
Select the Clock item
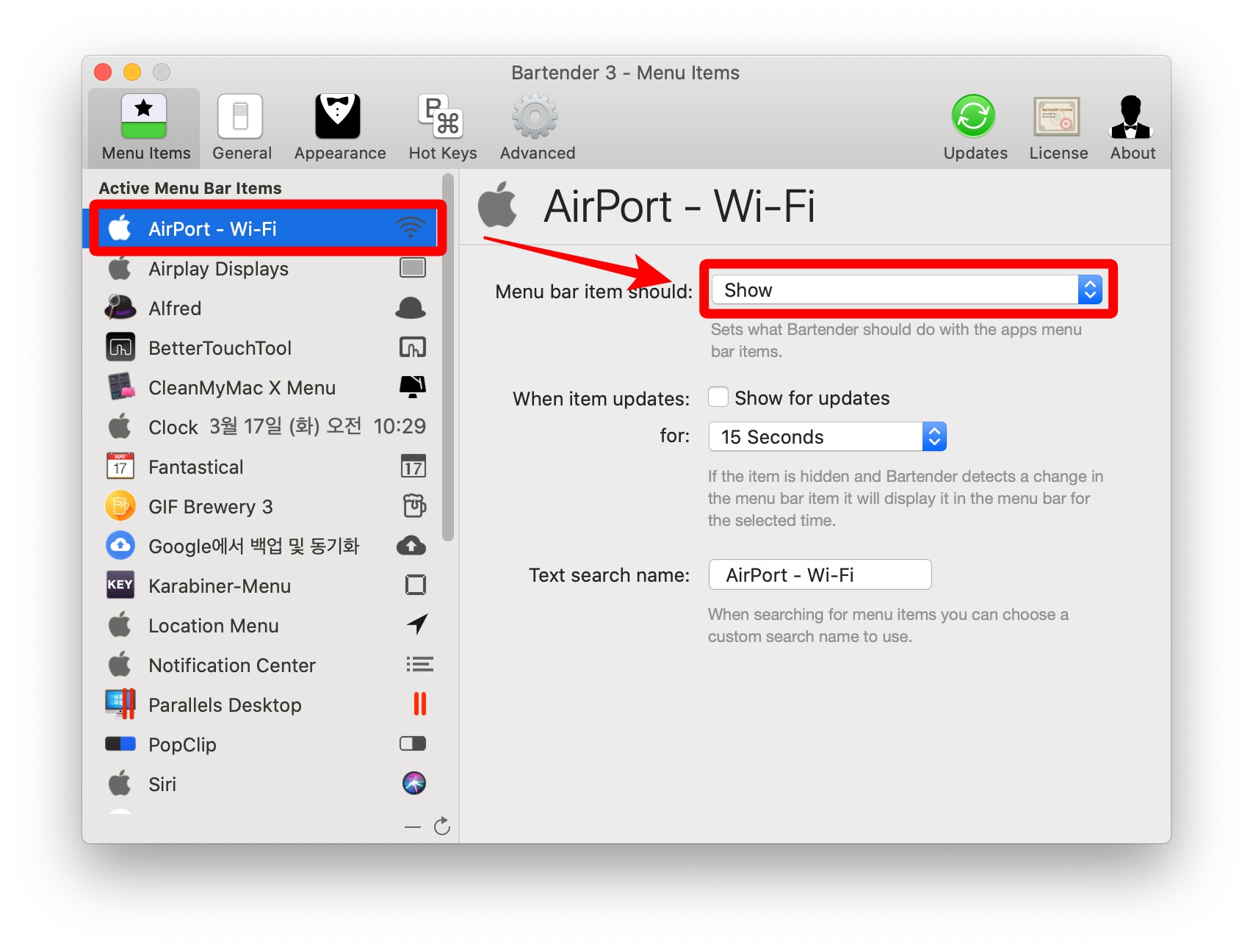pos(262,427)
